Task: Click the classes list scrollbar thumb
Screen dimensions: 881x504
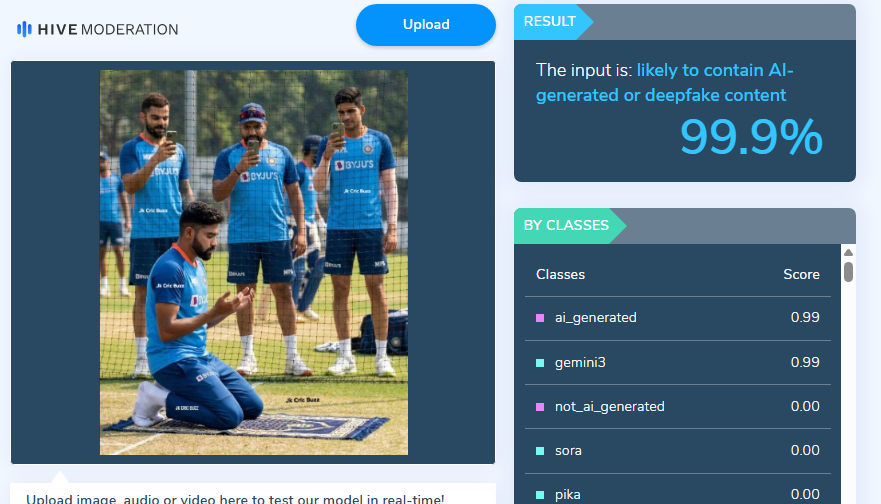Action: pos(848,272)
